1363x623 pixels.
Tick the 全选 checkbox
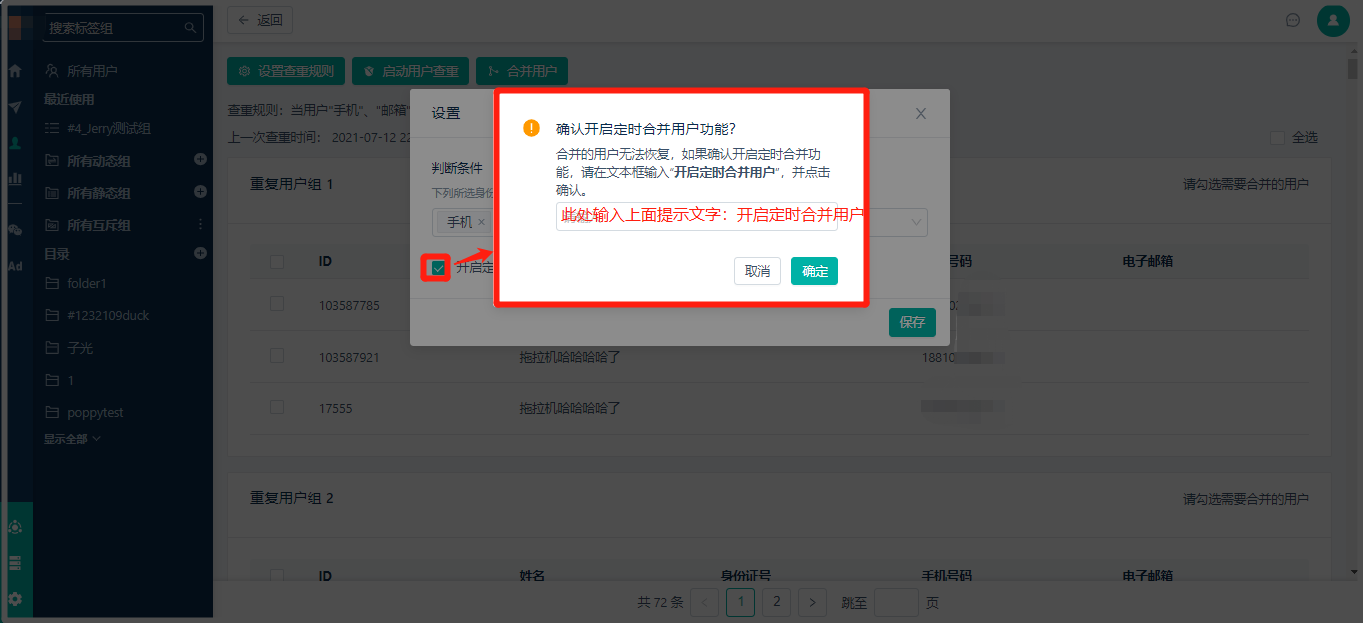[x=1277, y=138]
